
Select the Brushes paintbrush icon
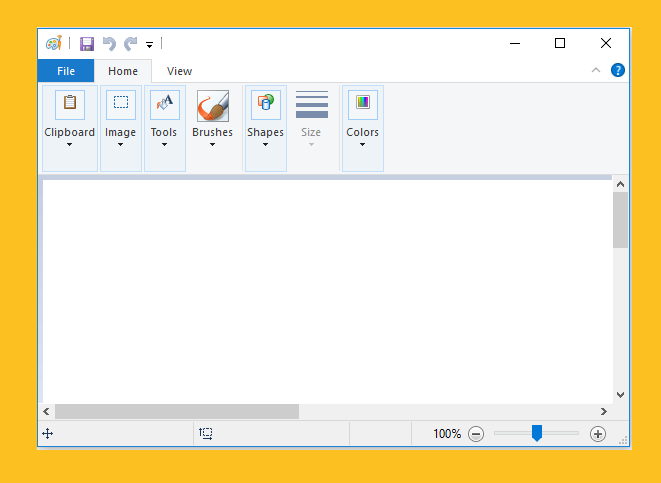(x=213, y=105)
